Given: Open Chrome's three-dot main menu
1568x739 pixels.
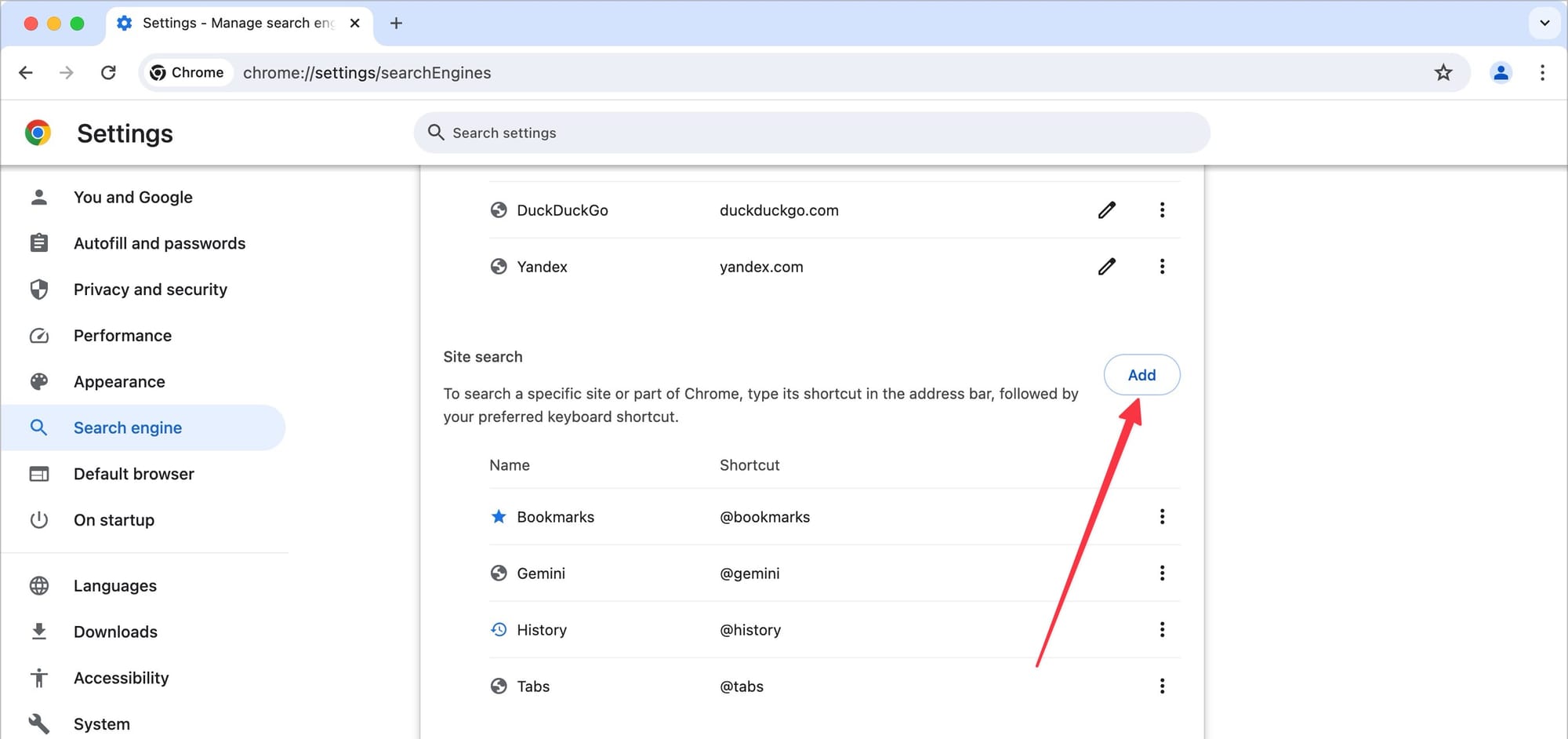Looking at the screenshot, I should pyautogui.click(x=1542, y=73).
